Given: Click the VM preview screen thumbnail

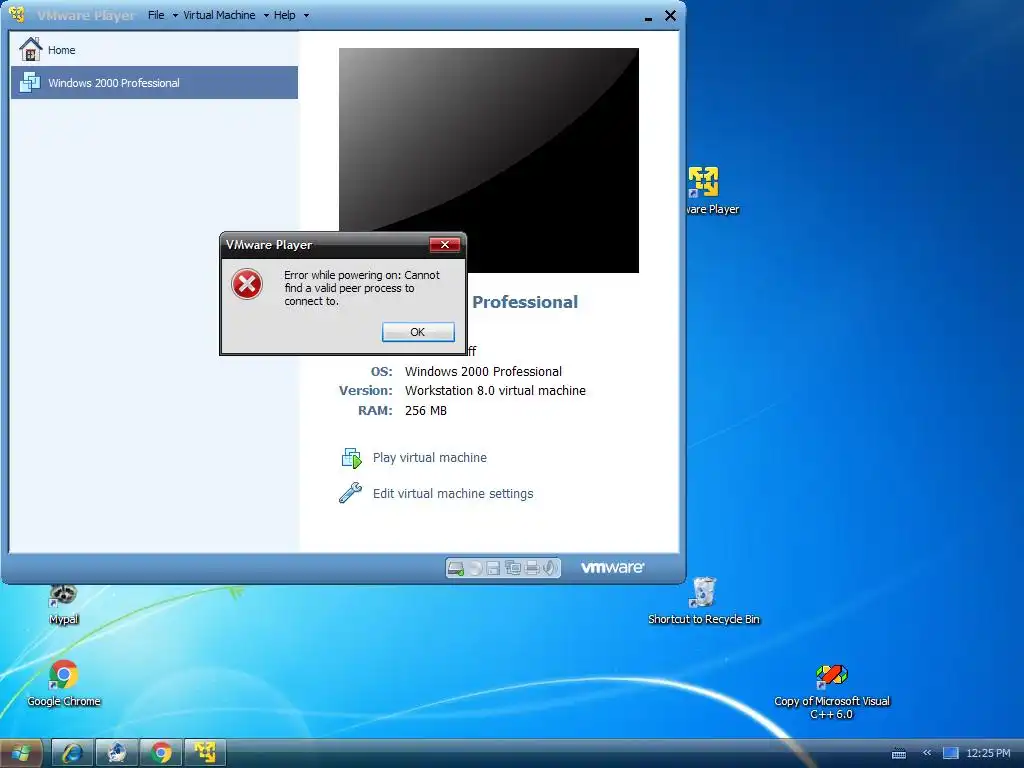Looking at the screenshot, I should click(488, 160).
